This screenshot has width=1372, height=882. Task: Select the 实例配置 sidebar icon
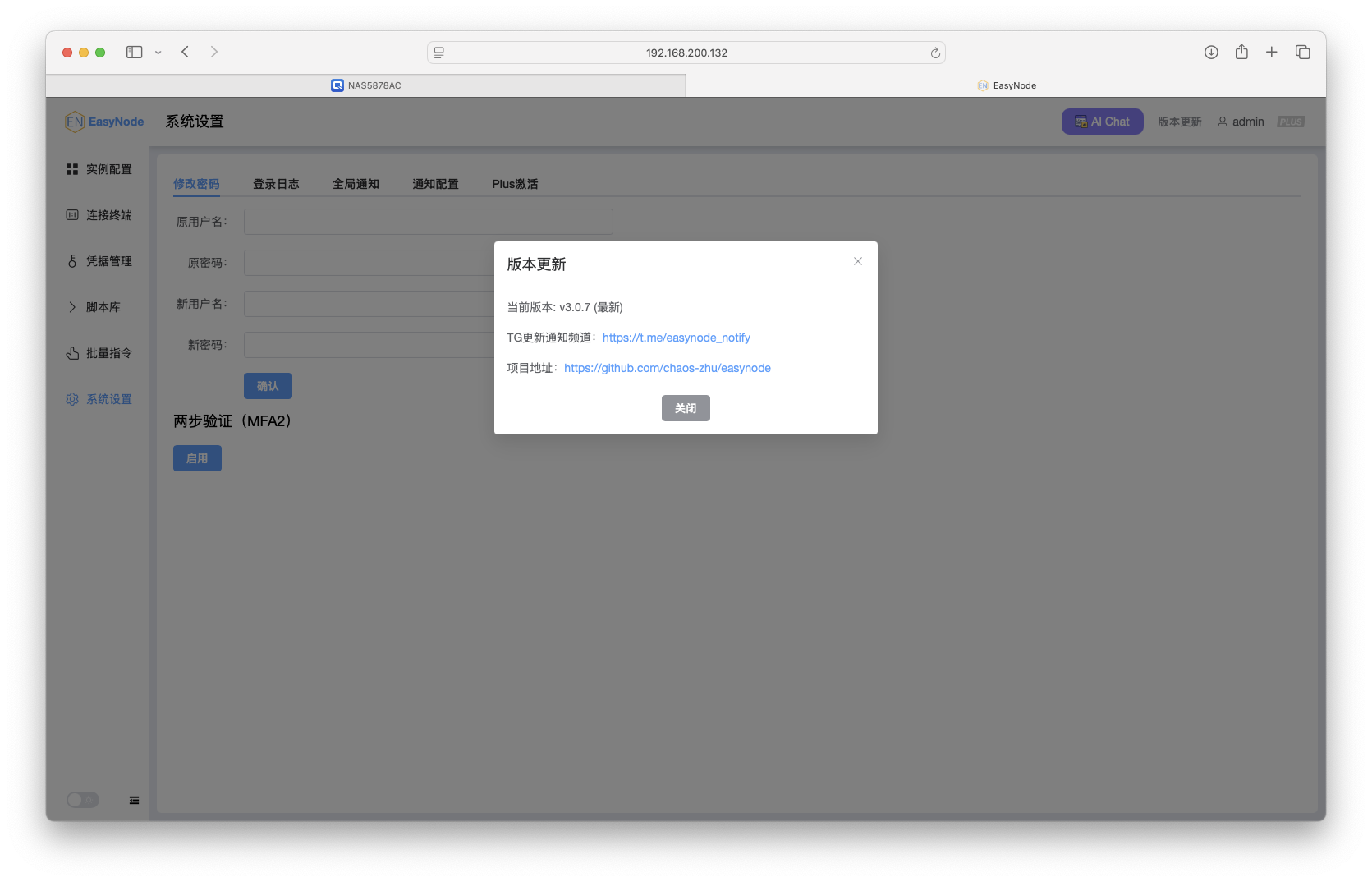tap(73, 168)
